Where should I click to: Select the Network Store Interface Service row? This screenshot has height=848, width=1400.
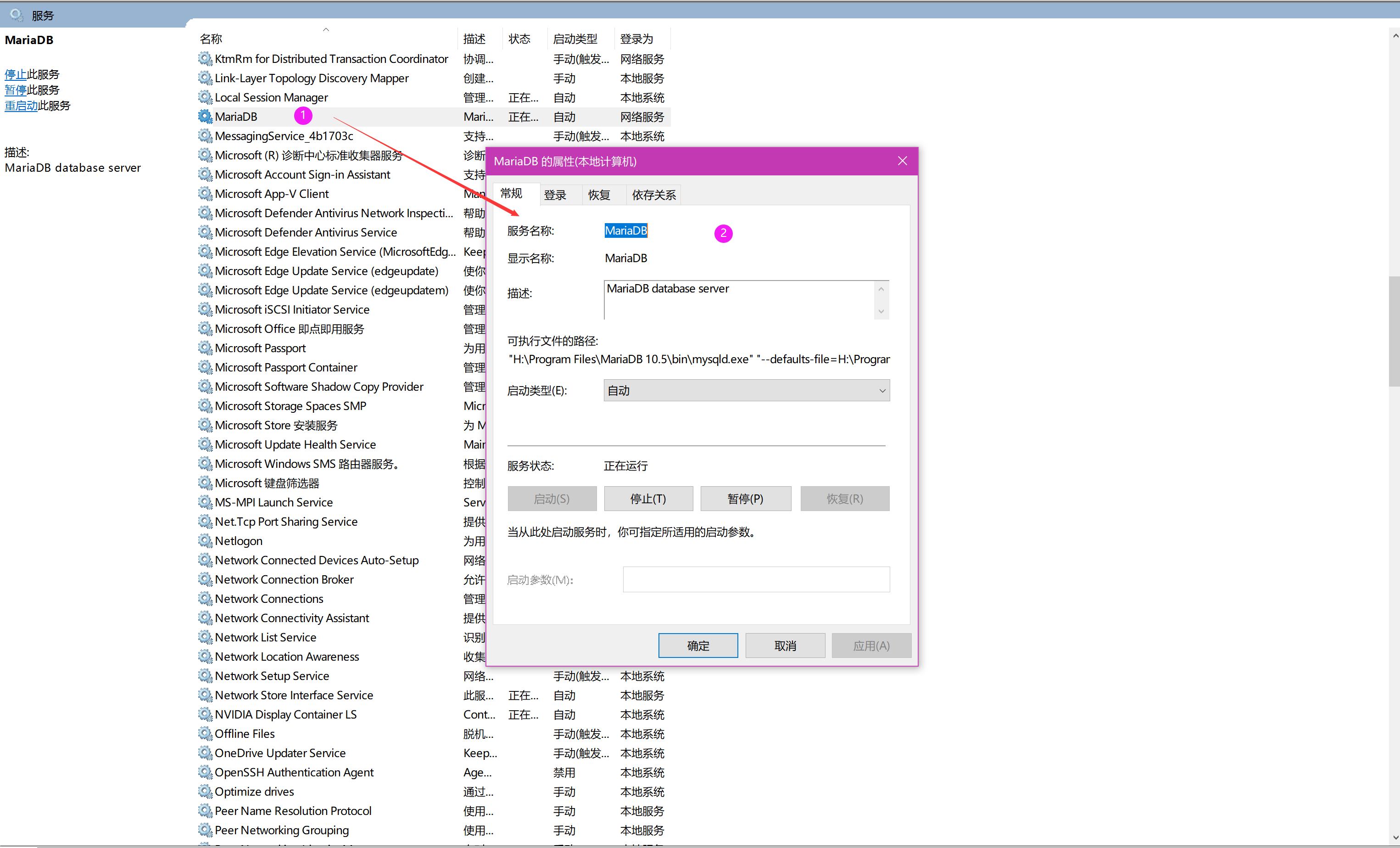click(x=434, y=695)
